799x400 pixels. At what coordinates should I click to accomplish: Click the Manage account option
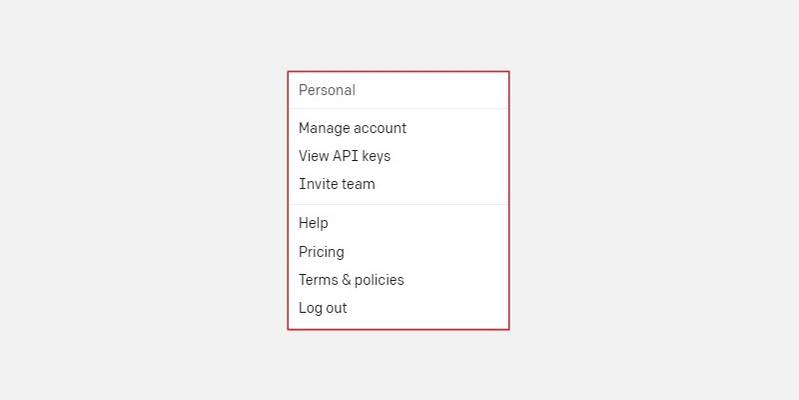click(352, 128)
